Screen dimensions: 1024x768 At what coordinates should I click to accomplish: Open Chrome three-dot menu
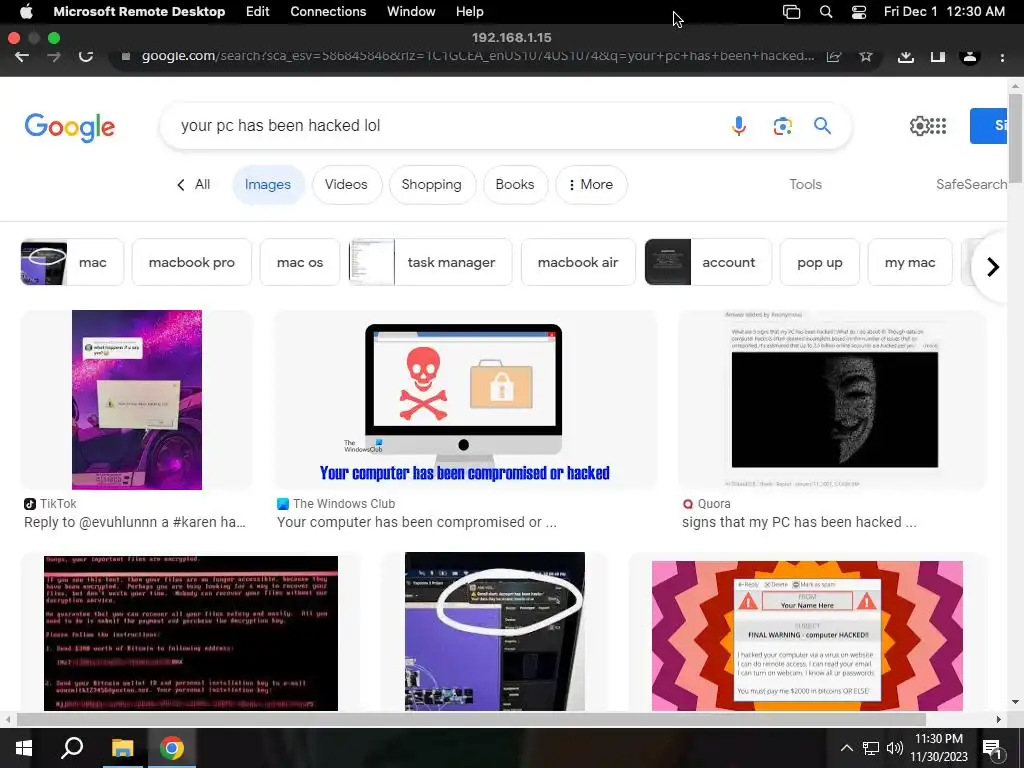[1002, 57]
